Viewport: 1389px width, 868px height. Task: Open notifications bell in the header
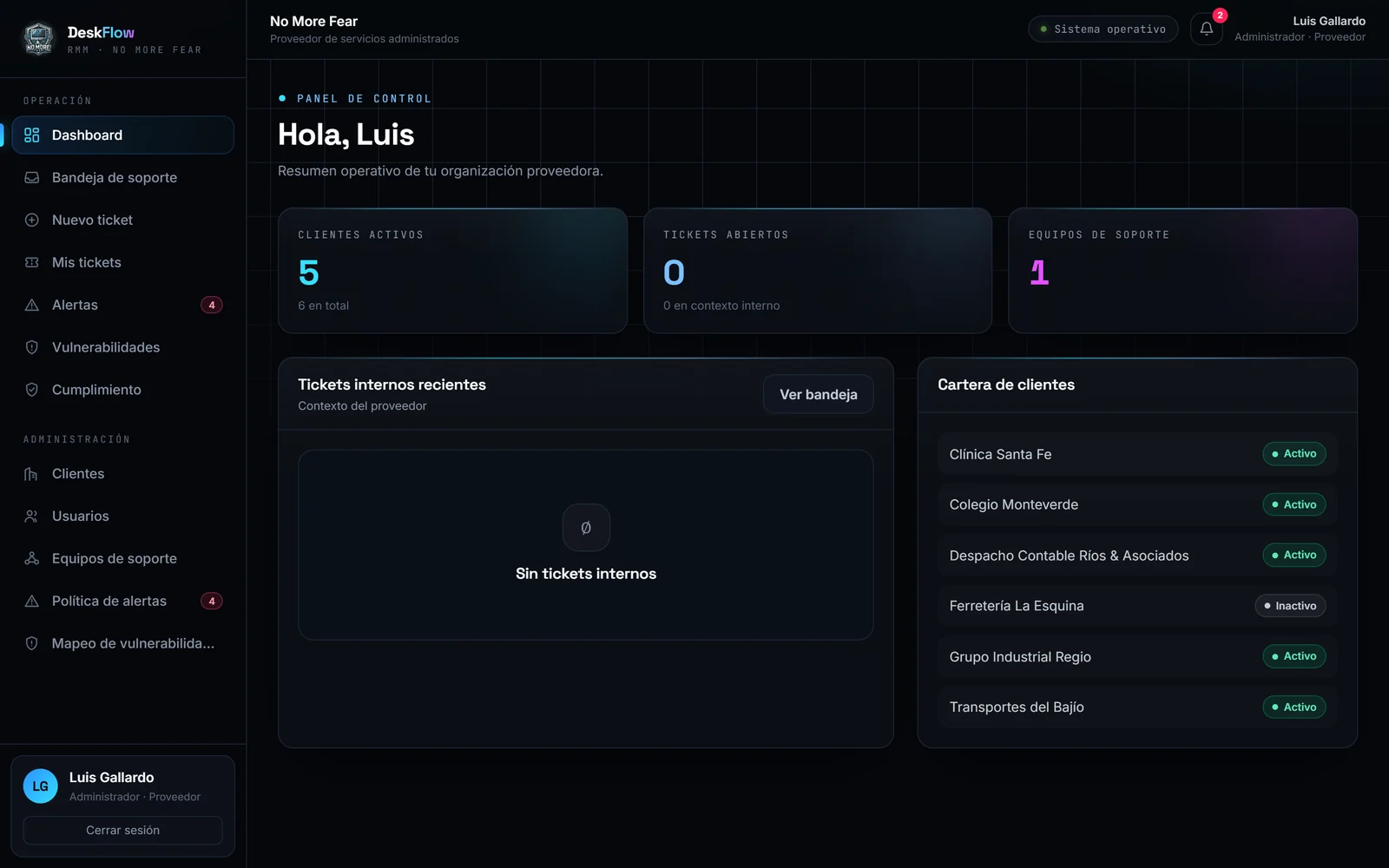pyautogui.click(x=1207, y=29)
